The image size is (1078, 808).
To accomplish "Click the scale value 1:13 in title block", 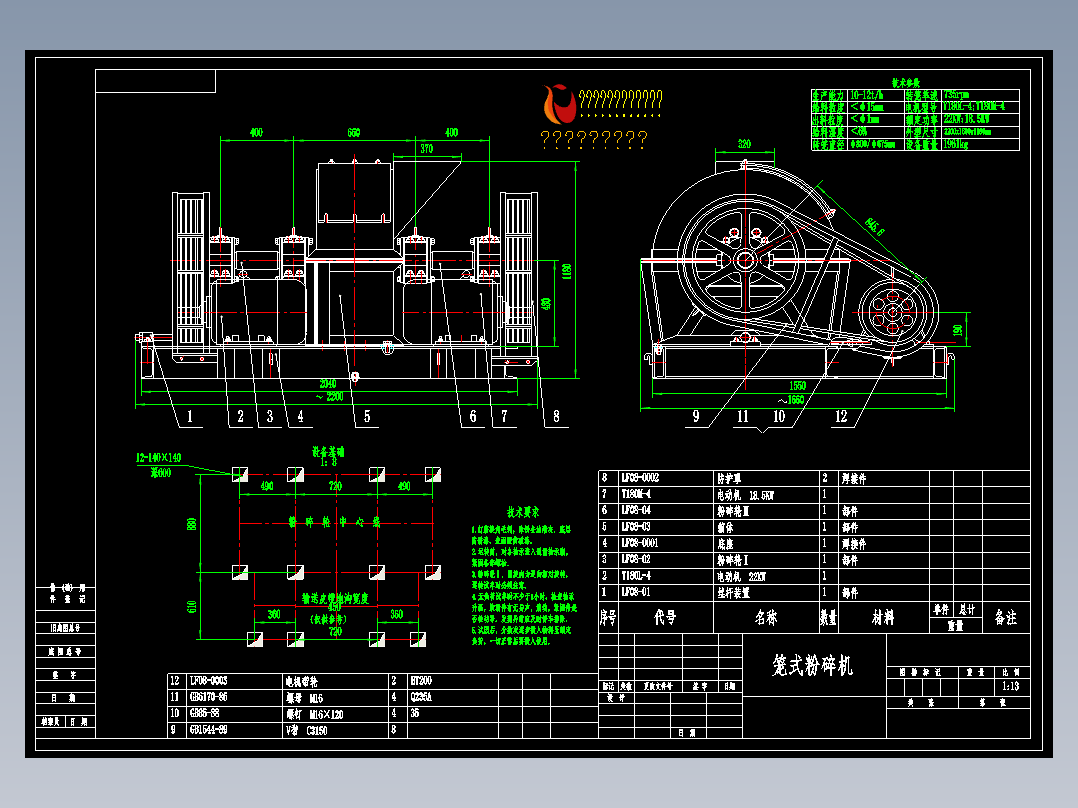I will tap(1010, 686).
